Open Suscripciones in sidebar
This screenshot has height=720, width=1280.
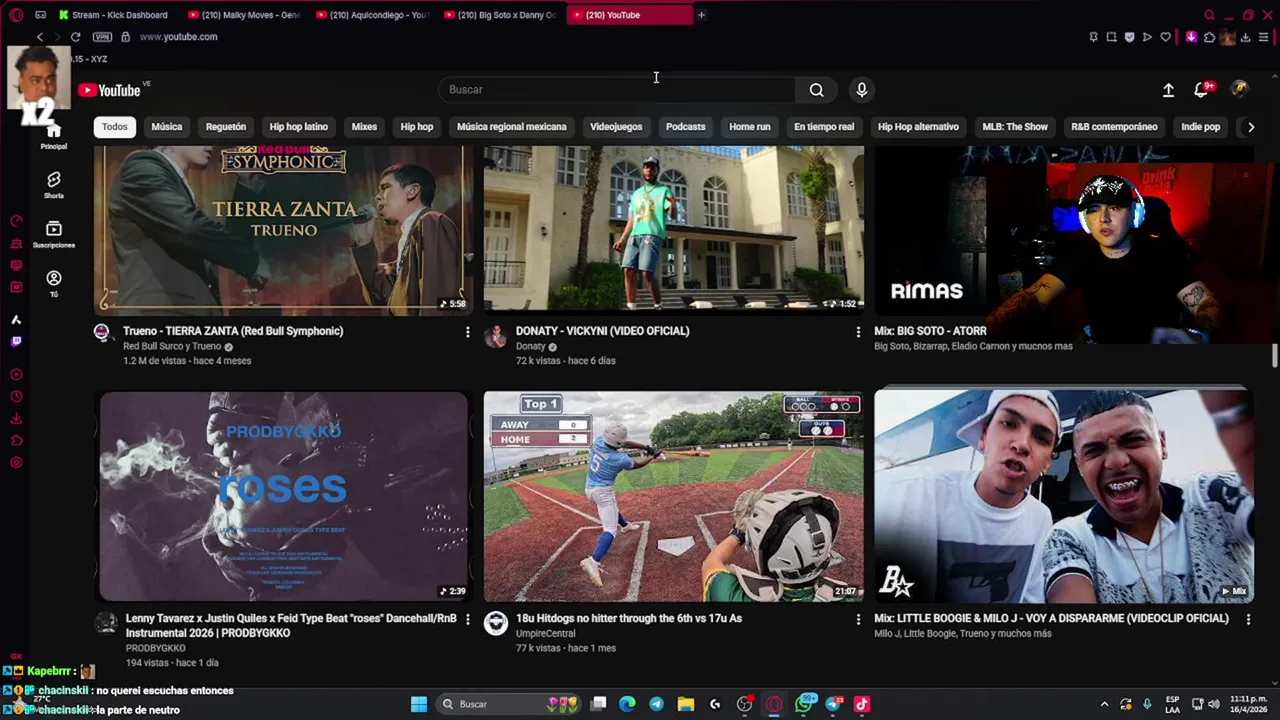(x=54, y=234)
